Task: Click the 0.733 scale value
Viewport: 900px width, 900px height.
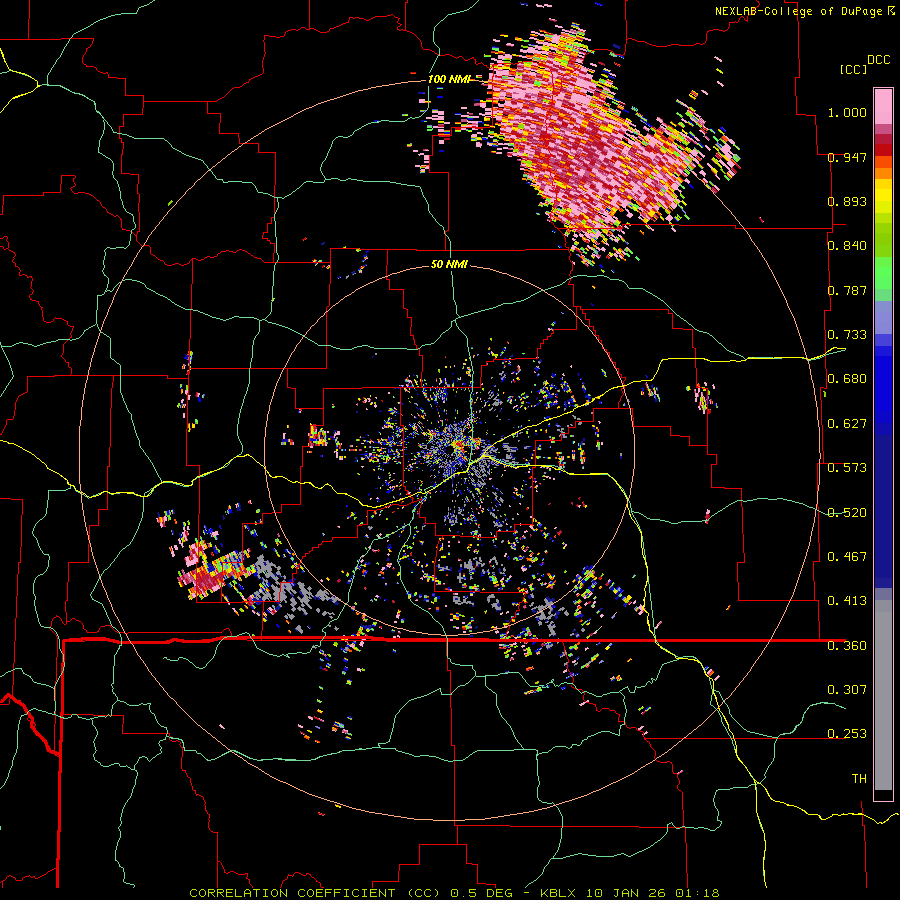Action: [847, 334]
